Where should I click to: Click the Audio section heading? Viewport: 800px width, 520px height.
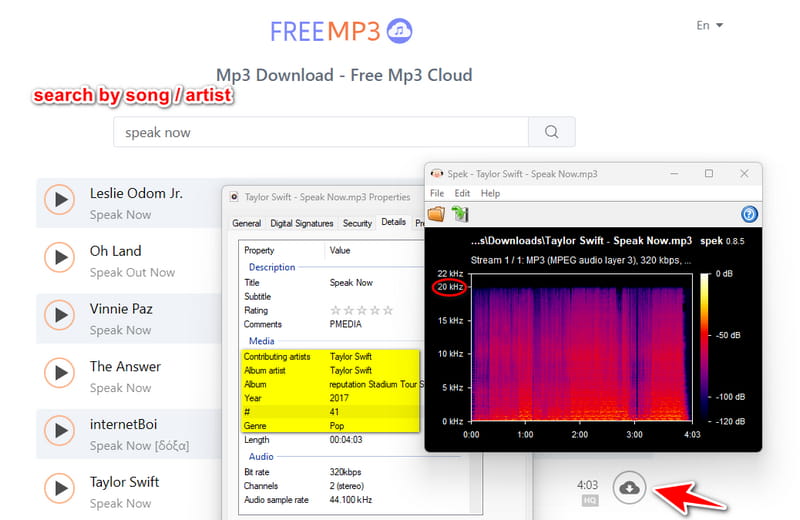click(261, 456)
